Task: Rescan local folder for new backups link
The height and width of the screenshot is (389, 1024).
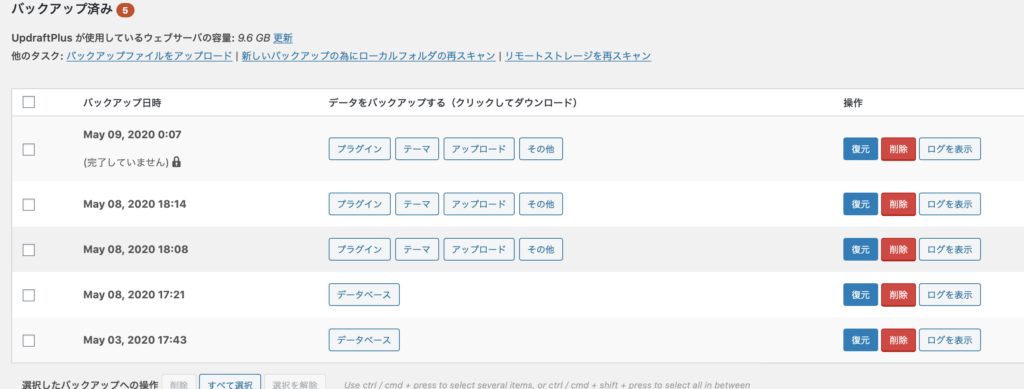Action: click(368, 56)
